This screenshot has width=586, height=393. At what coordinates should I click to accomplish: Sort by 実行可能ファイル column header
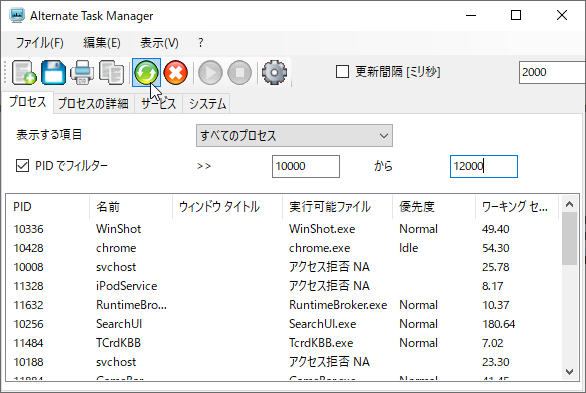pyautogui.click(x=337, y=207)
